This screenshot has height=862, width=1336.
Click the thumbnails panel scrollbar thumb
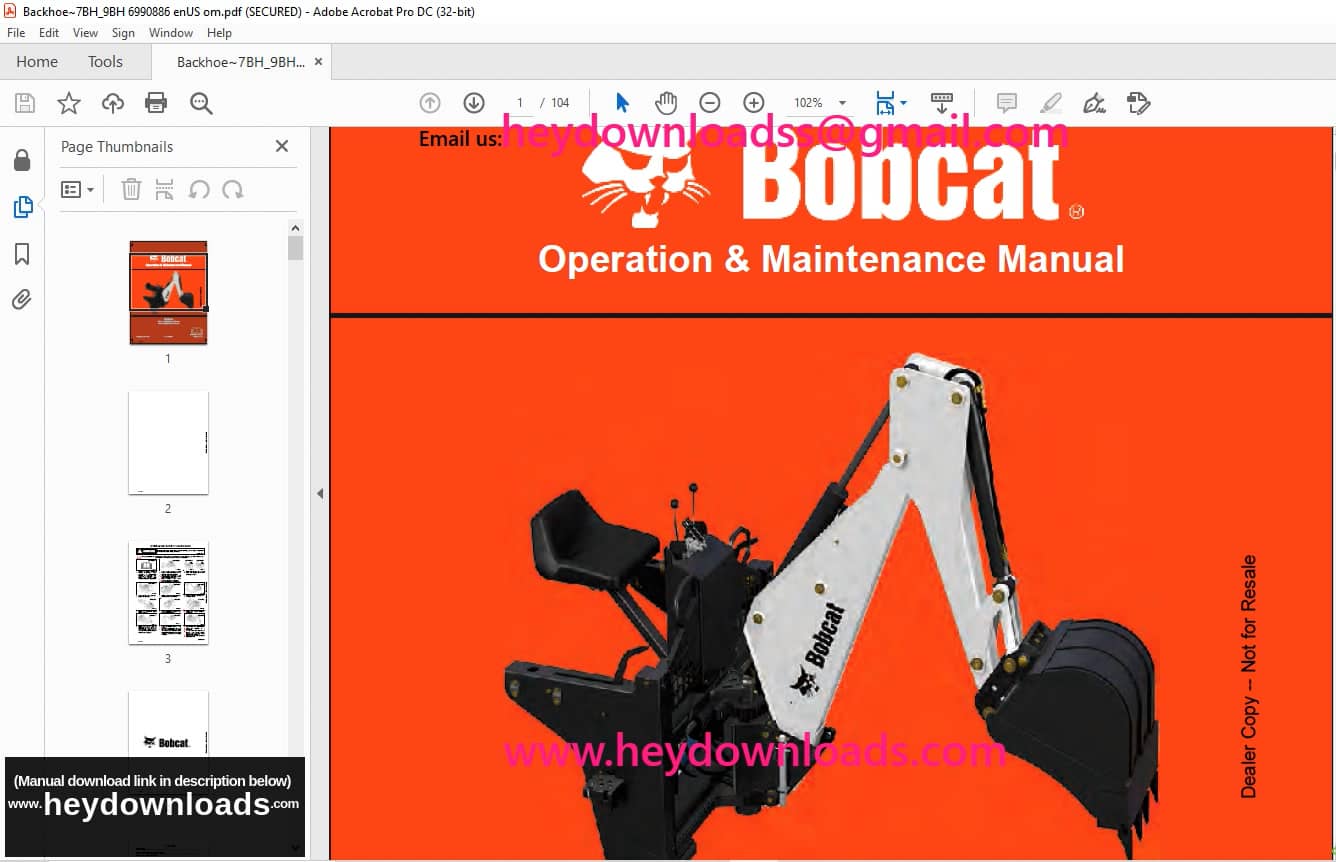click(295, 248)
